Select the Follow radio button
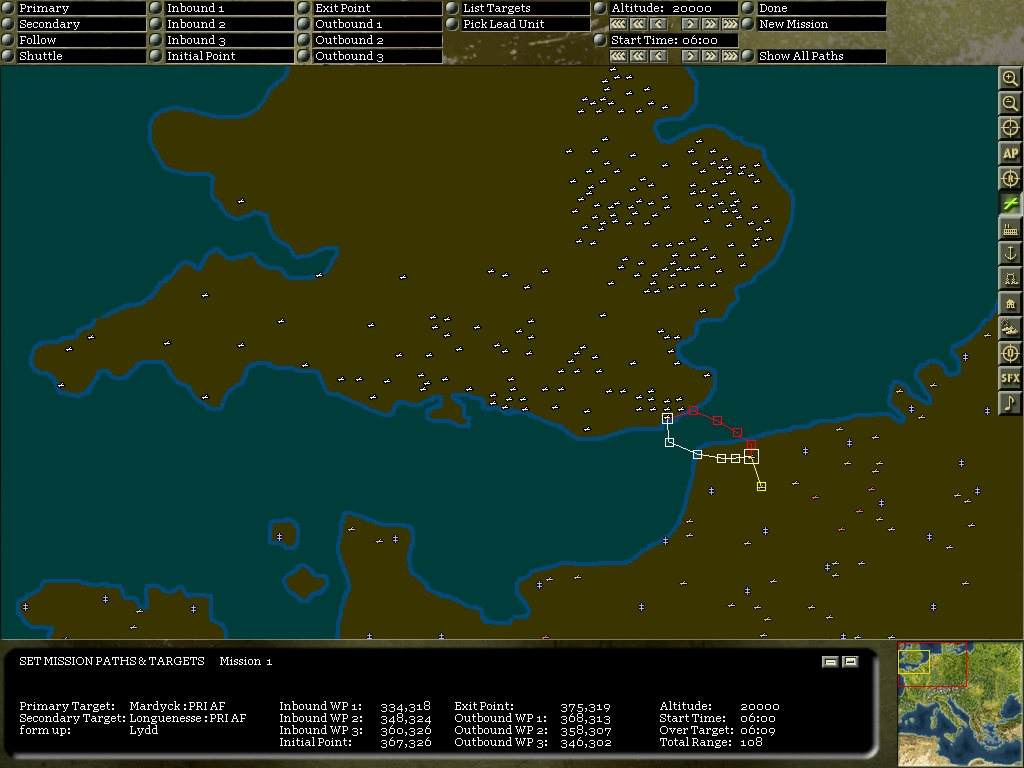Viewport: 1024px width, 768px height. tap(8, 40)
